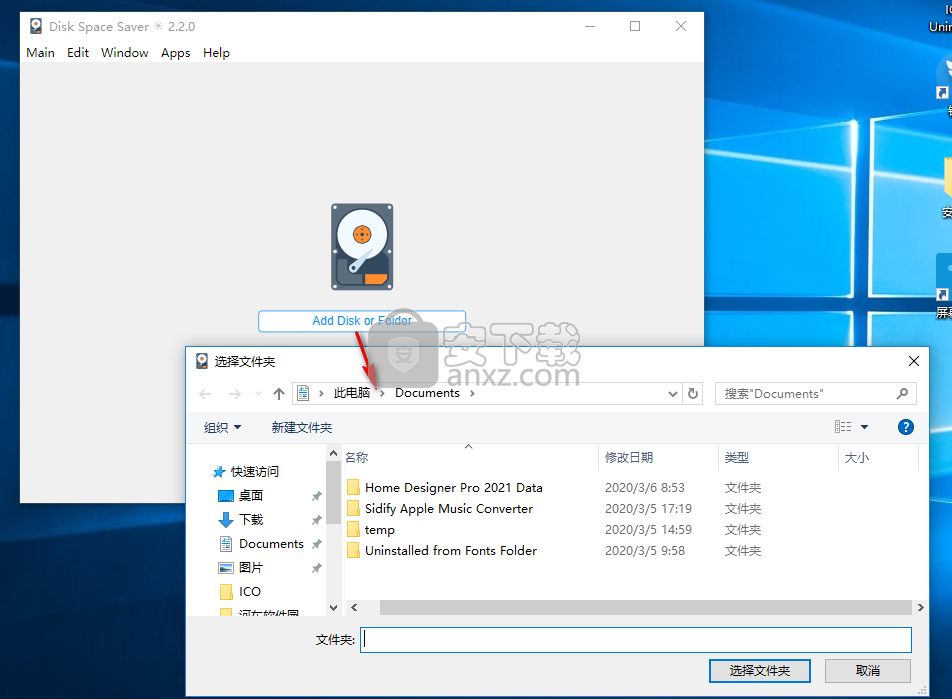Open the 组织 dropdown menu
952x699 pixels.
222,428
